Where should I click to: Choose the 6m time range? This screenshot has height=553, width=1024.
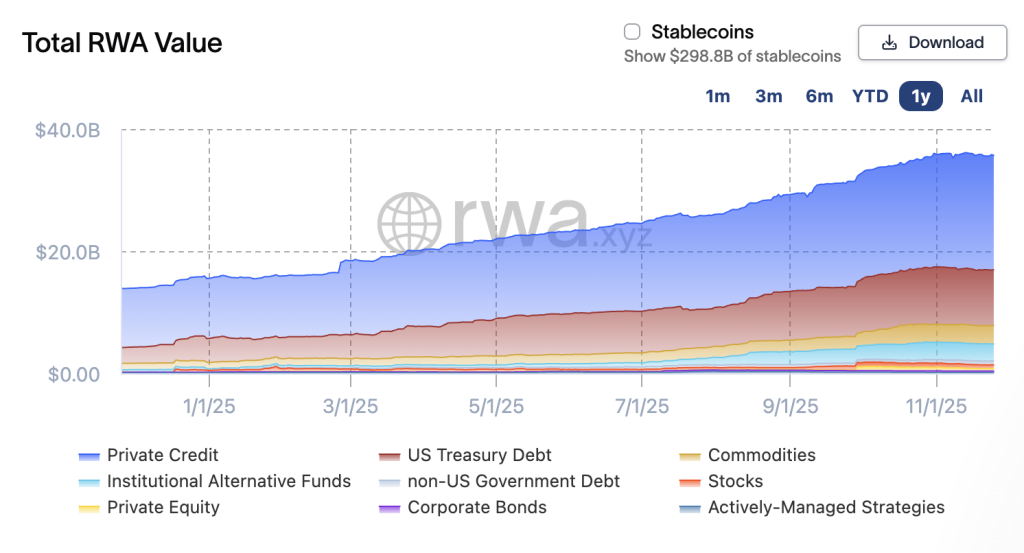click(x=819, y=96)
